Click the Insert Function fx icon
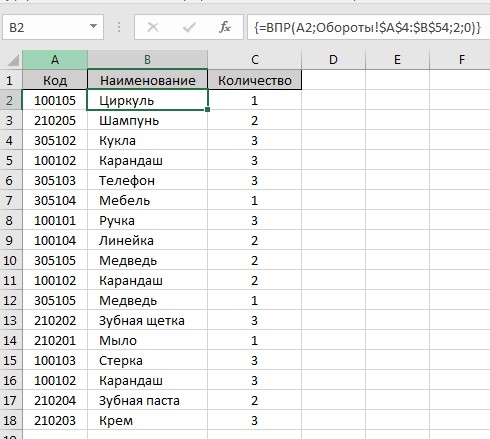This screenshot has width=490, height=439. point(225,27)
